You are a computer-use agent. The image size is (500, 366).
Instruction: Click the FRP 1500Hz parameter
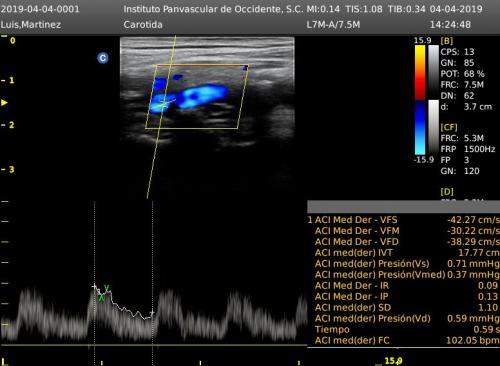click(x=468, y=149)
